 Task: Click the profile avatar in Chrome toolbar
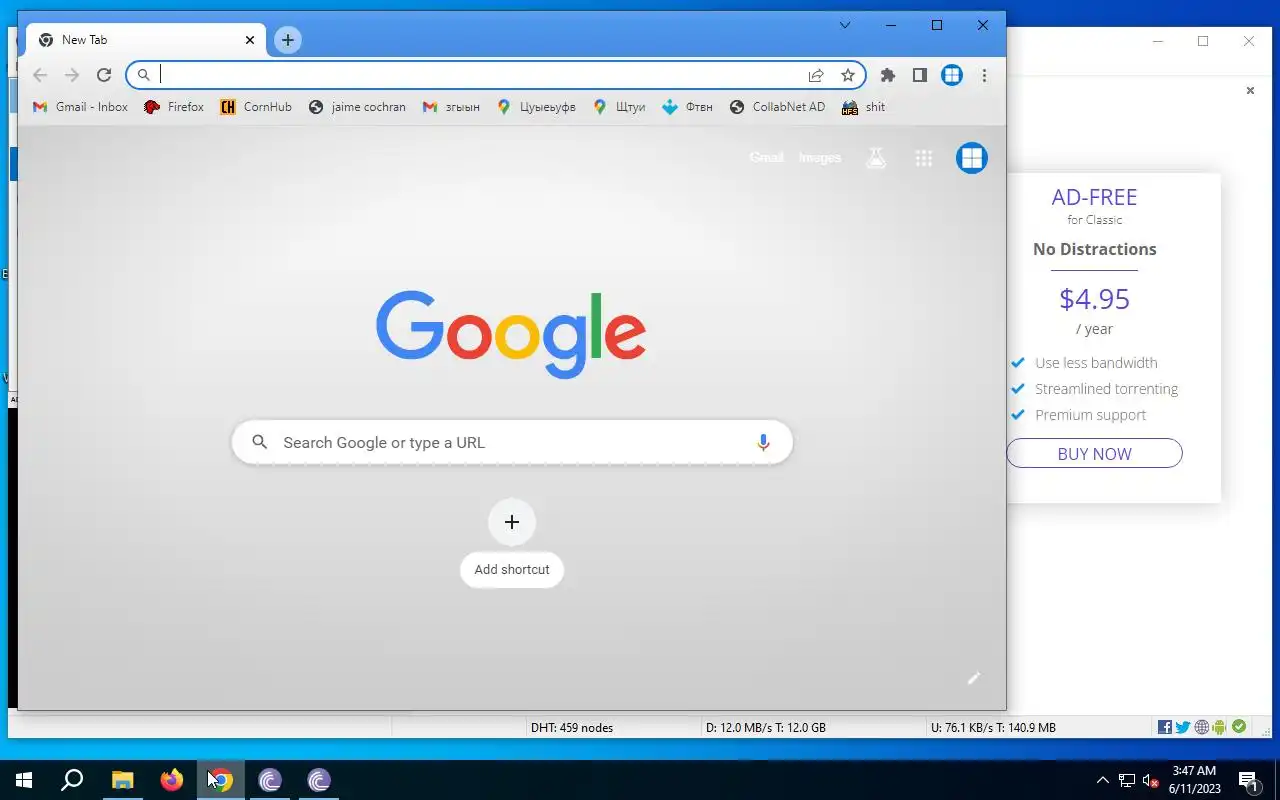[x=952, y=75]
